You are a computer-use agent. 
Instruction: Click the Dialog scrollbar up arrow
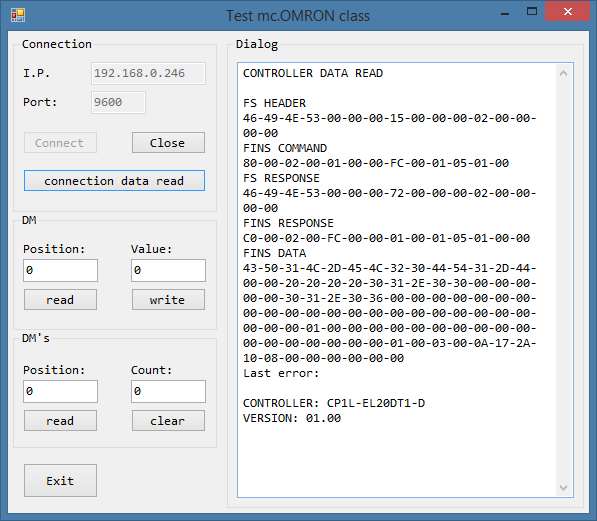563,73
